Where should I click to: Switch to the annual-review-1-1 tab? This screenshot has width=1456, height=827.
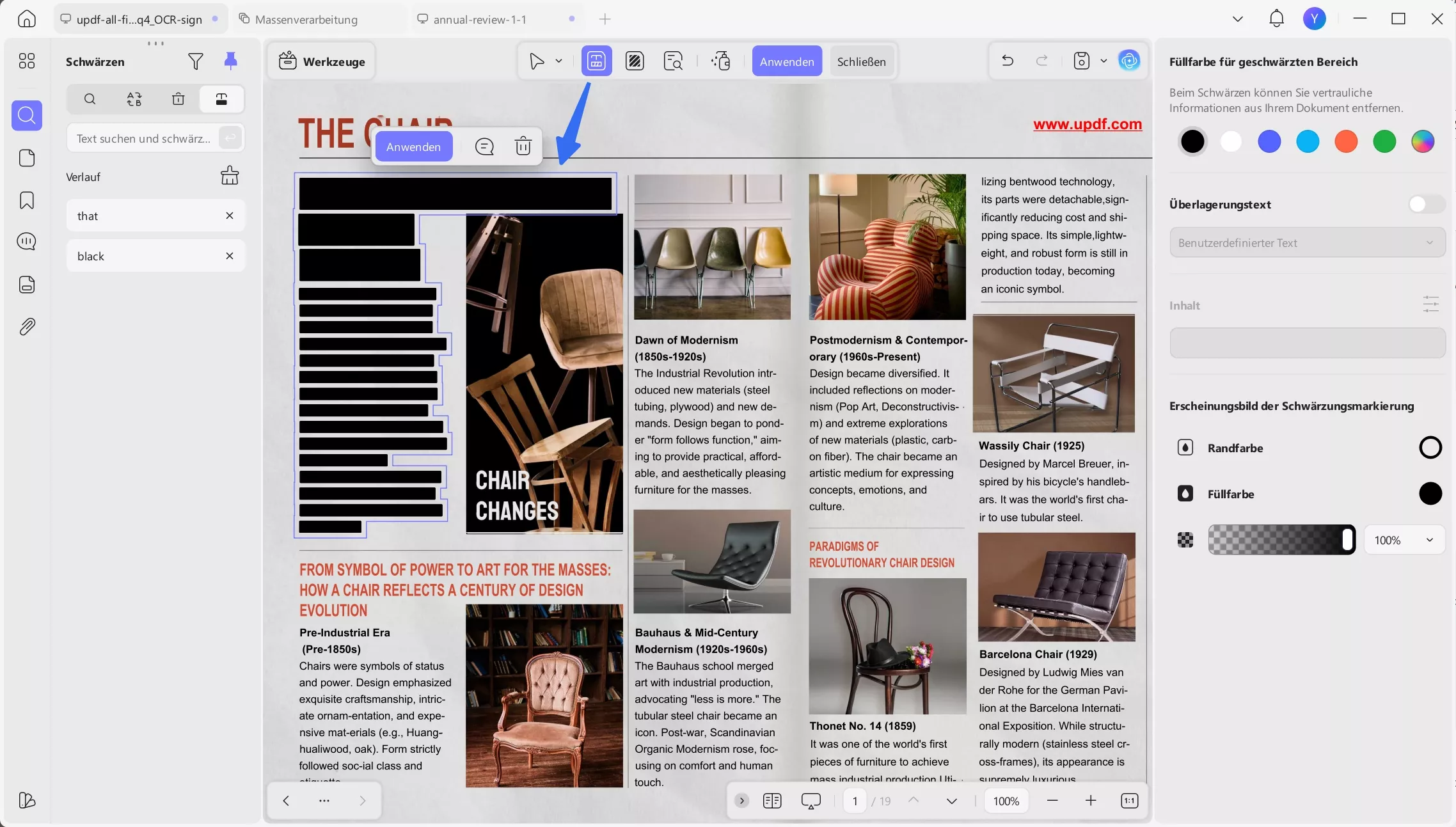tap(480, 19)
